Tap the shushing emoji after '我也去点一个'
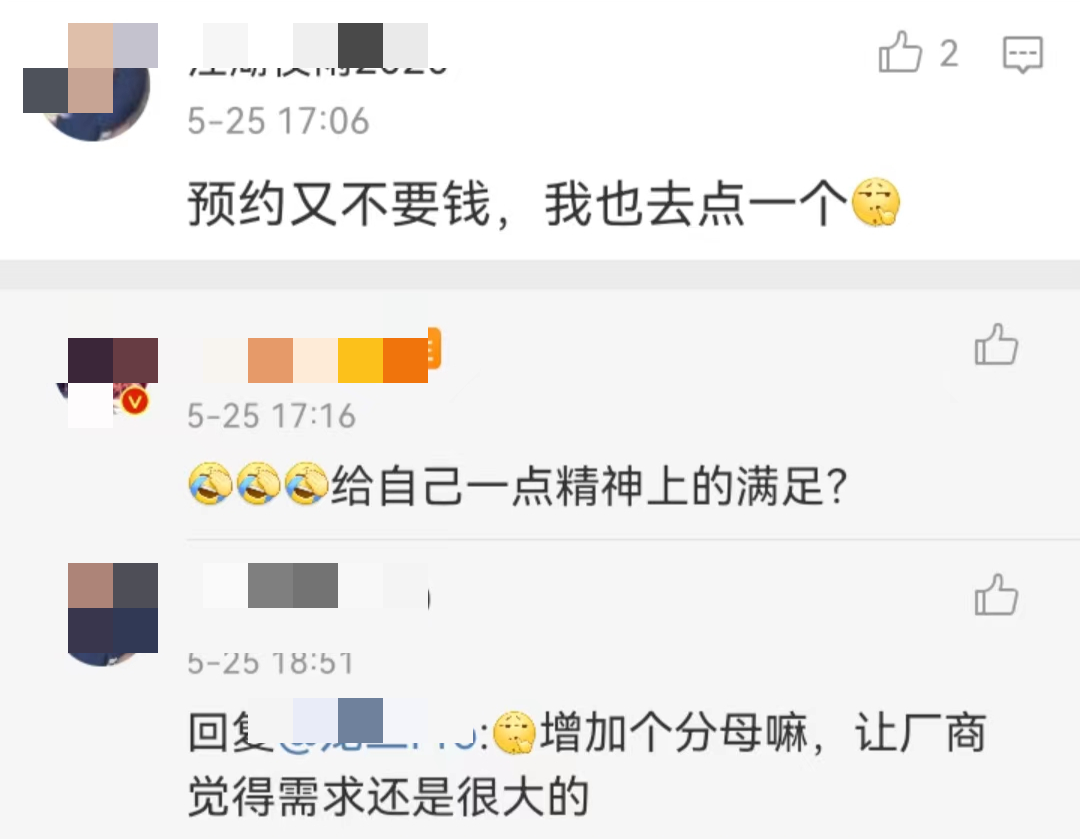Screen dimensions: 1080x839 (x=875, y=203)
